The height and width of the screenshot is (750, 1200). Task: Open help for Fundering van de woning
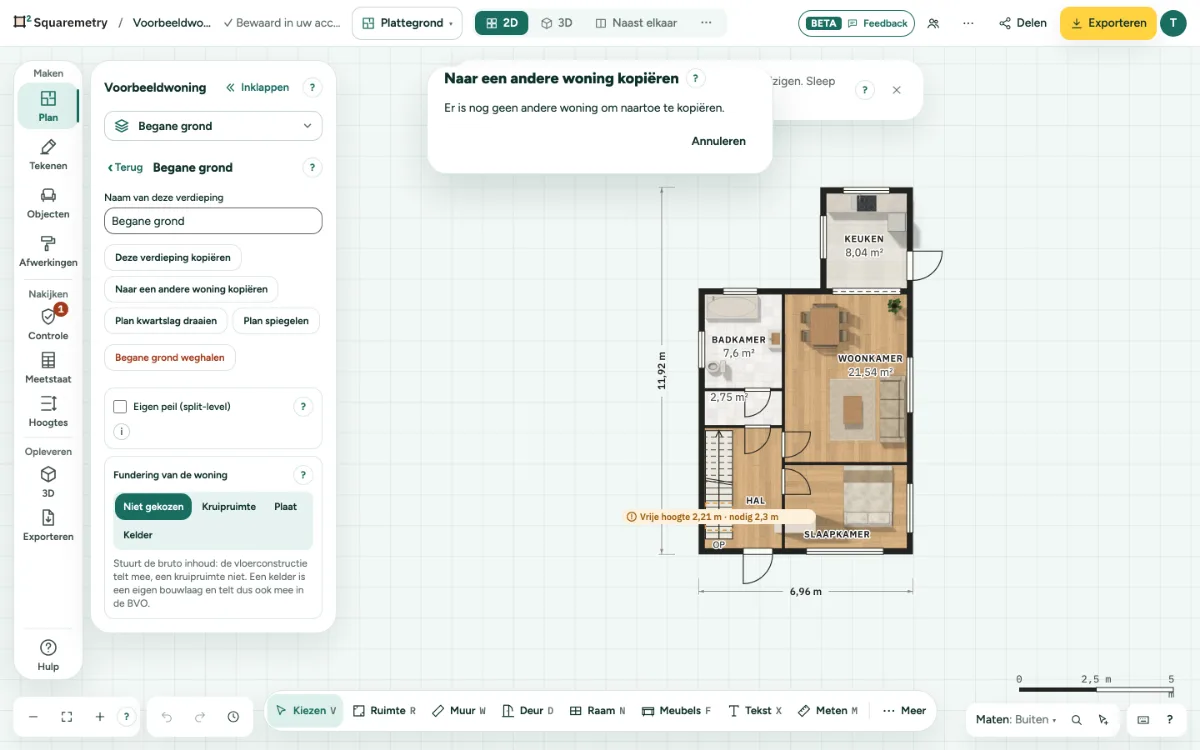click(x=303, y=476)
